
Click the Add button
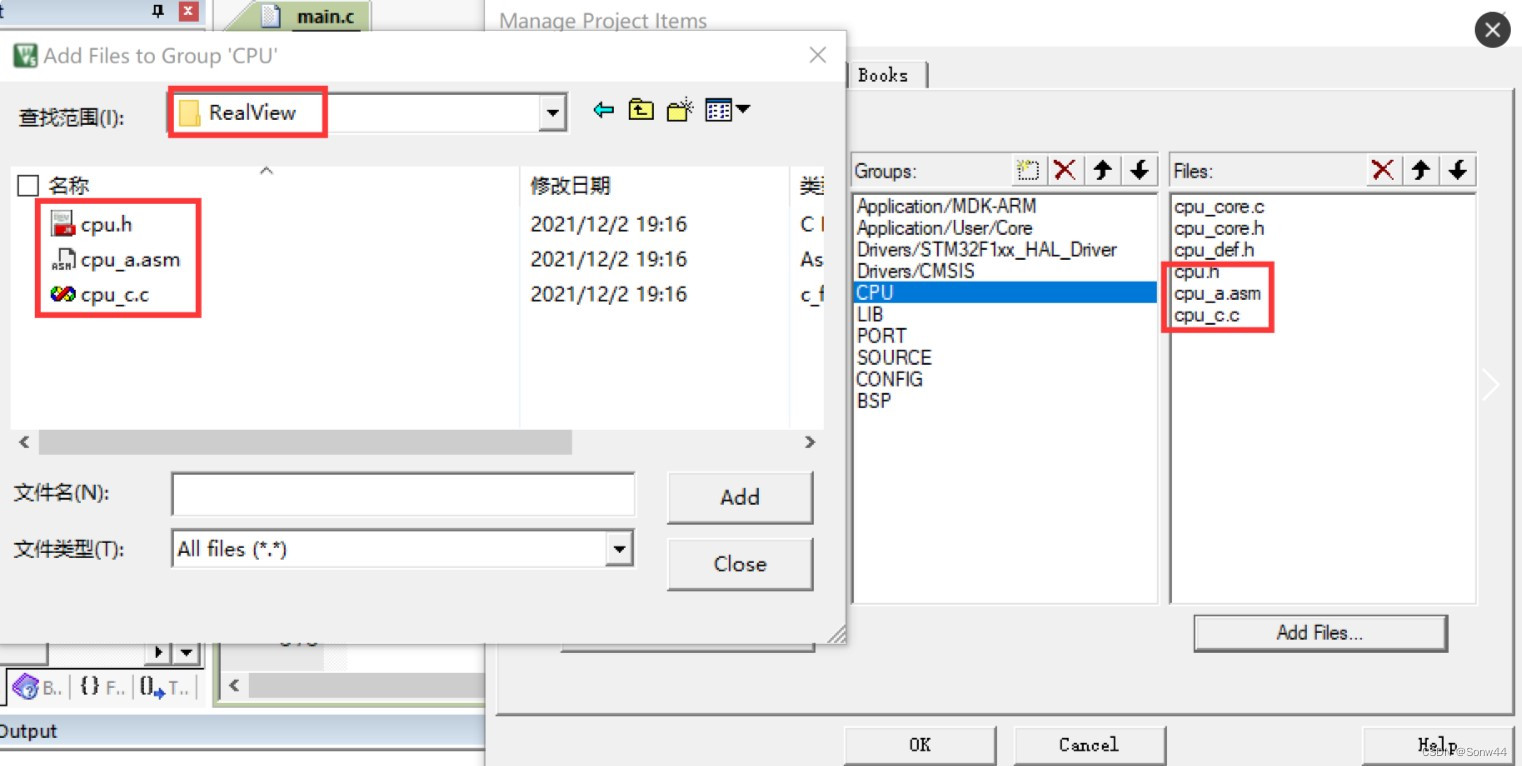click(x=740, y=497)
